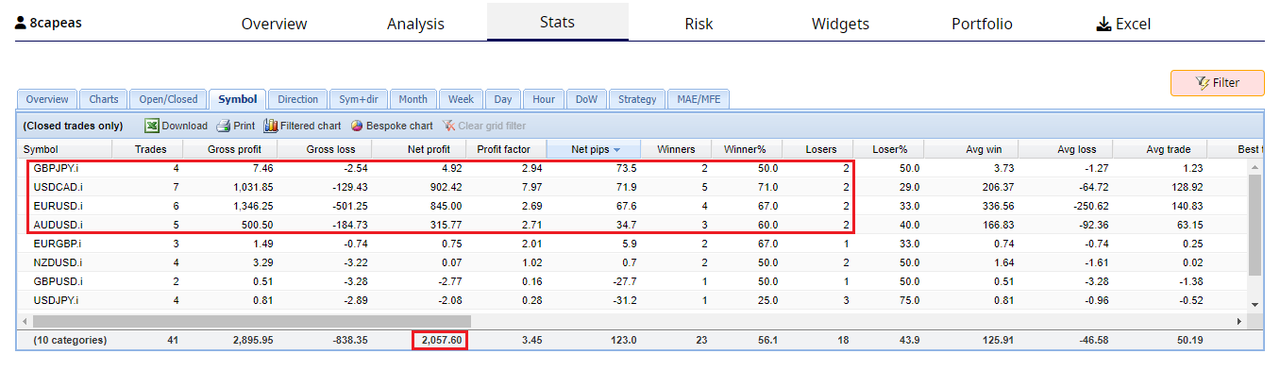Open the Widgets tab

[x=840, y=24]
